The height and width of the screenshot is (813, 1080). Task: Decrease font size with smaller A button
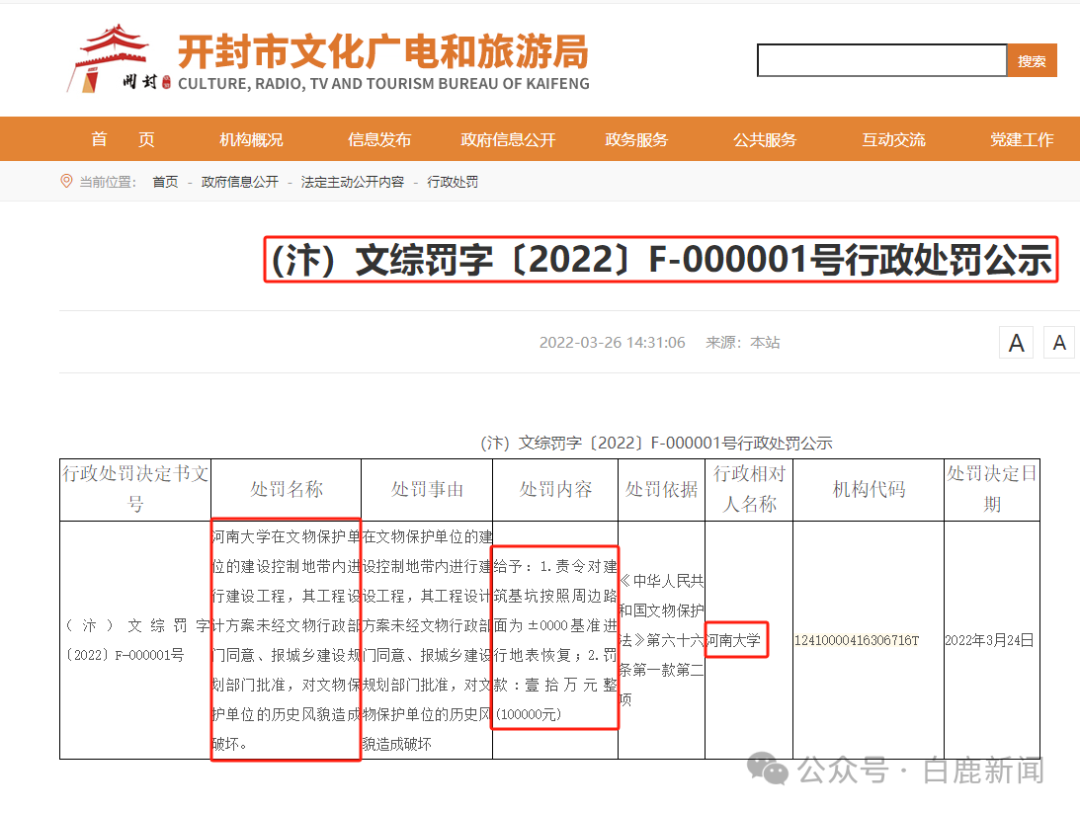(1059, 342)
